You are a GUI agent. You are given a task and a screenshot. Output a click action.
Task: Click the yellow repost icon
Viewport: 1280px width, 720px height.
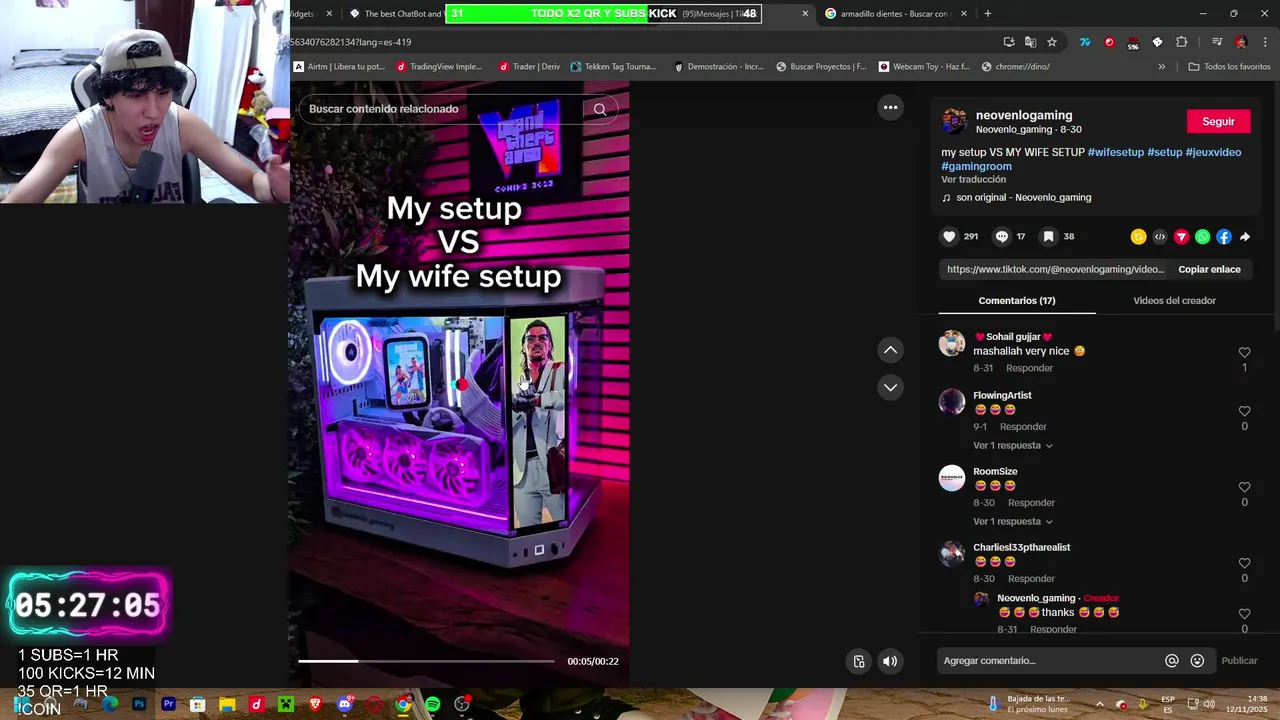1138,237
